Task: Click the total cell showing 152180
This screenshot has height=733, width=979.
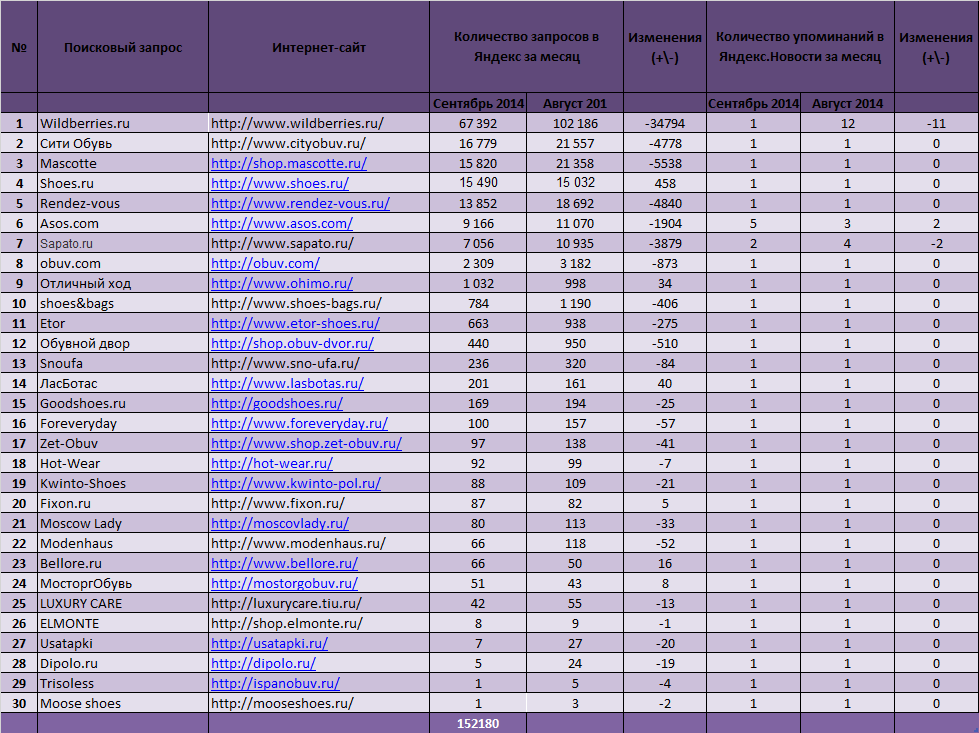Action: pos(477,723)
